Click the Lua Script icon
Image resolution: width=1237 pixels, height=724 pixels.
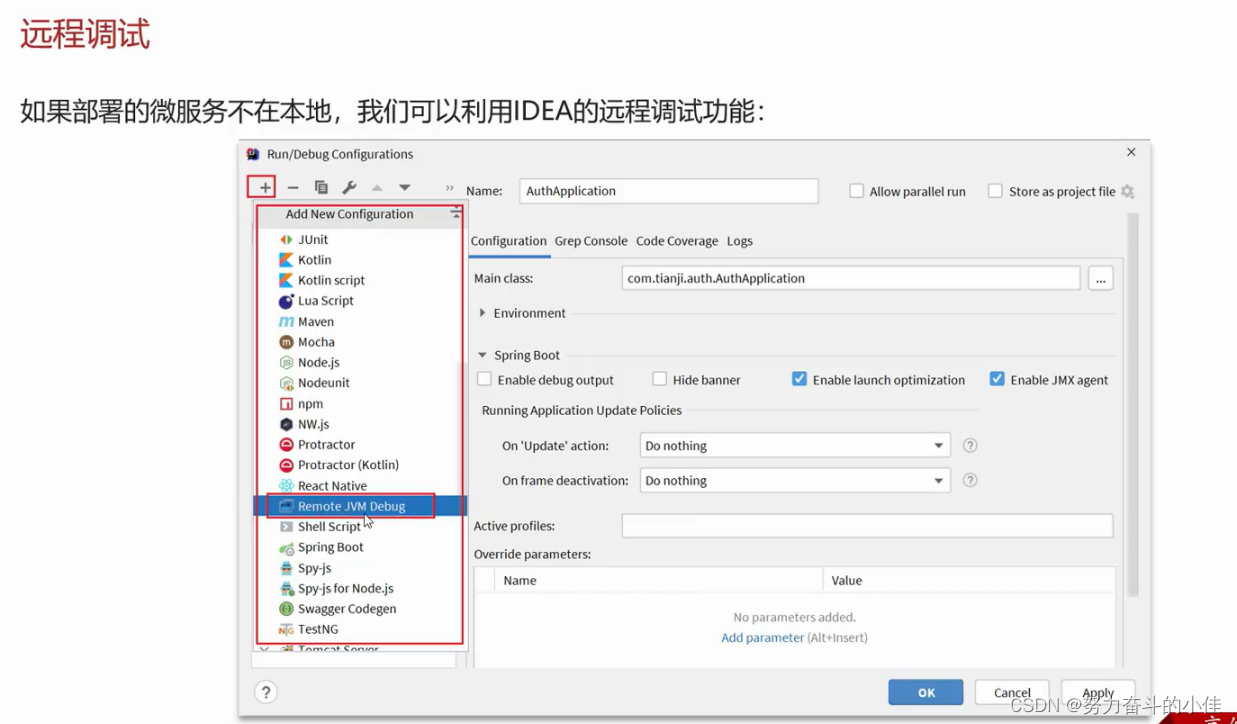pyautogui.click(x=286, y=301)
